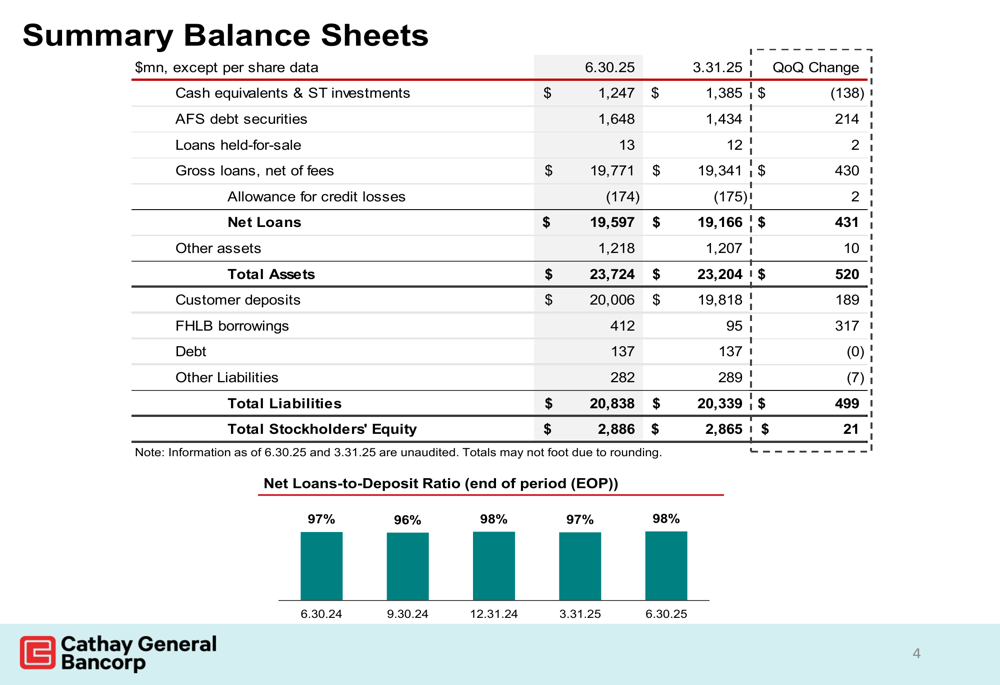
Task: Select the 19,818 customer deposits value
Action: [x=720, y=300]
